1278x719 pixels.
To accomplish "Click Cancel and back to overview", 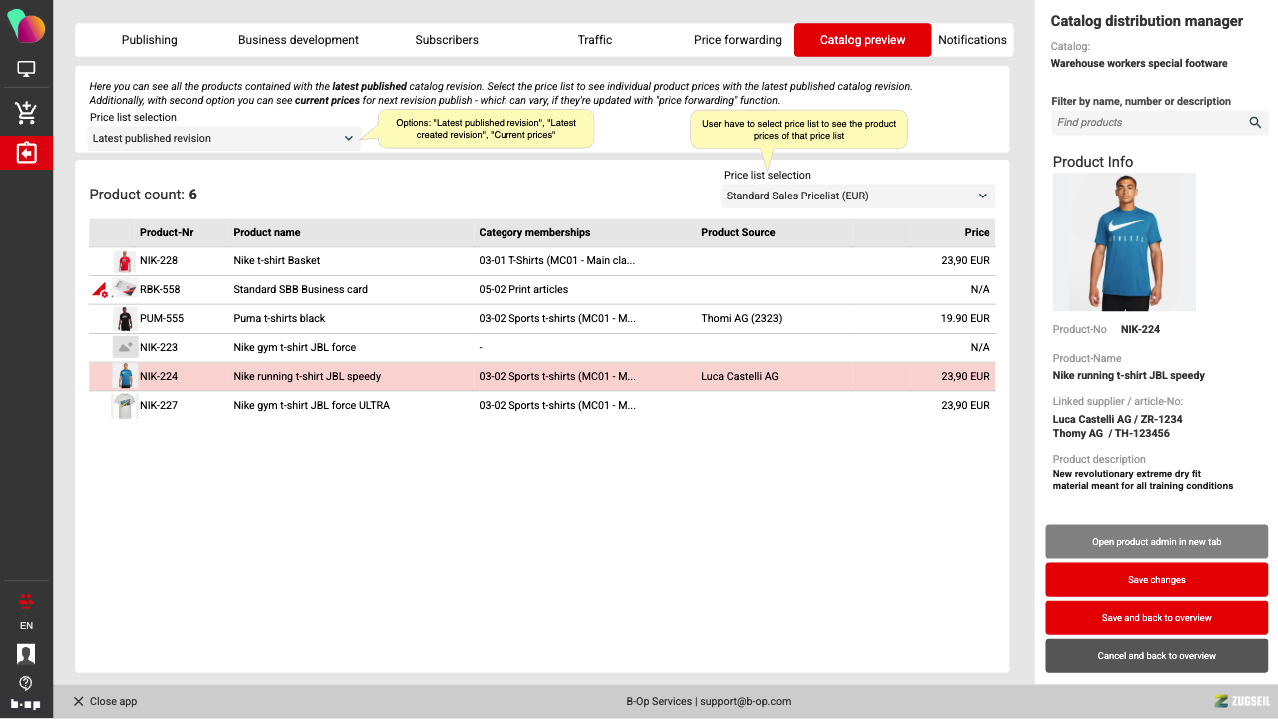I will click(x=1156, y=656).
